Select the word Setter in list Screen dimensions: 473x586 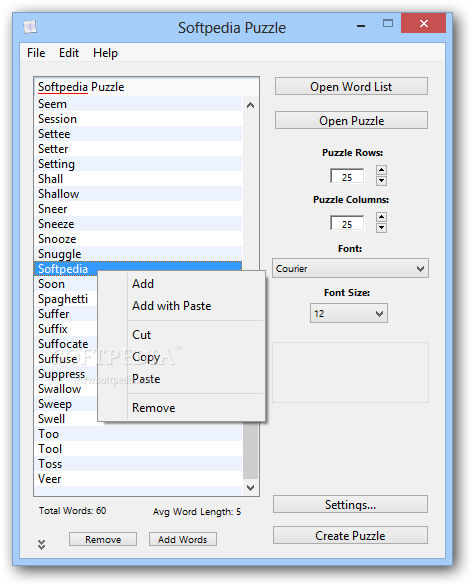coord(138,149)
